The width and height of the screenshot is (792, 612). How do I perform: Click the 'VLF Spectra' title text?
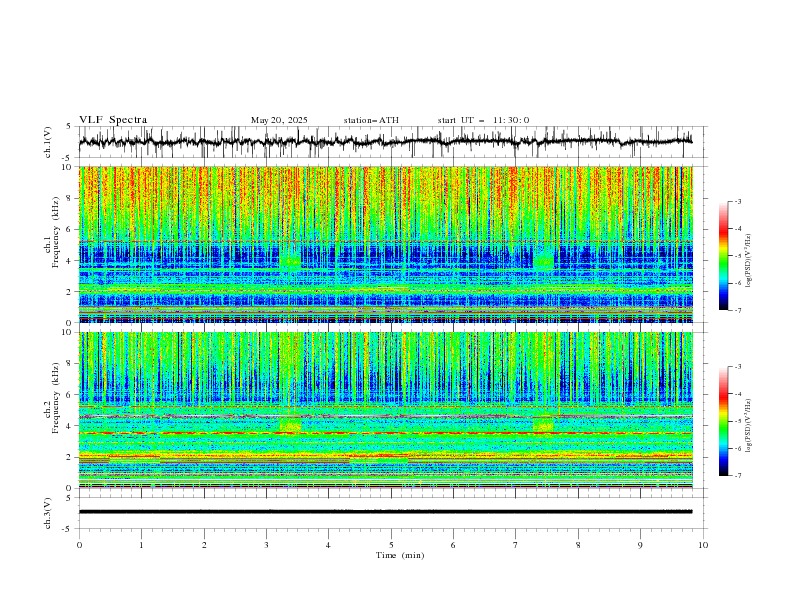(113, 120)
